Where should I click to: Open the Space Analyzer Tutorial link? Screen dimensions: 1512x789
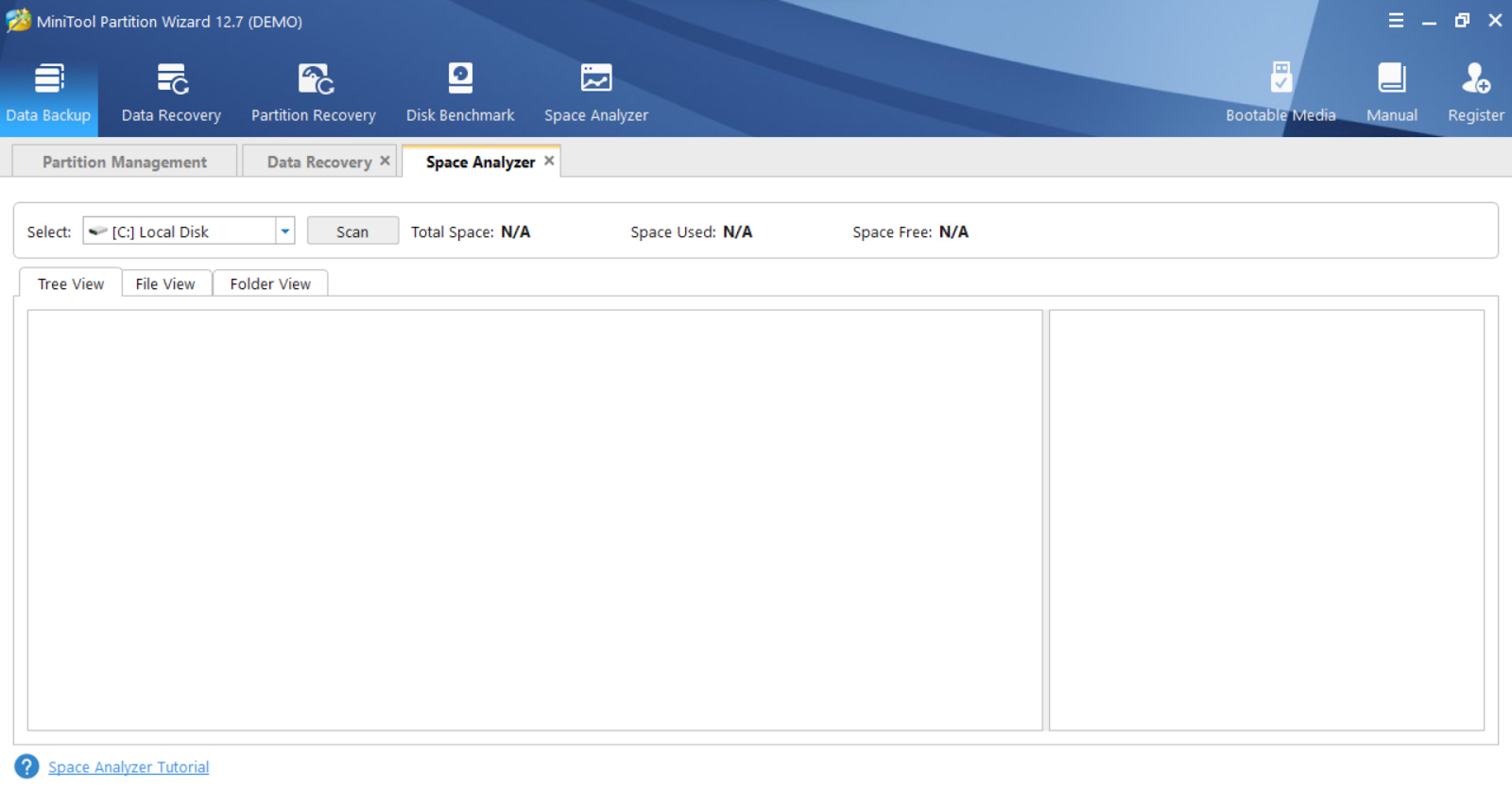tap(129, 767)
